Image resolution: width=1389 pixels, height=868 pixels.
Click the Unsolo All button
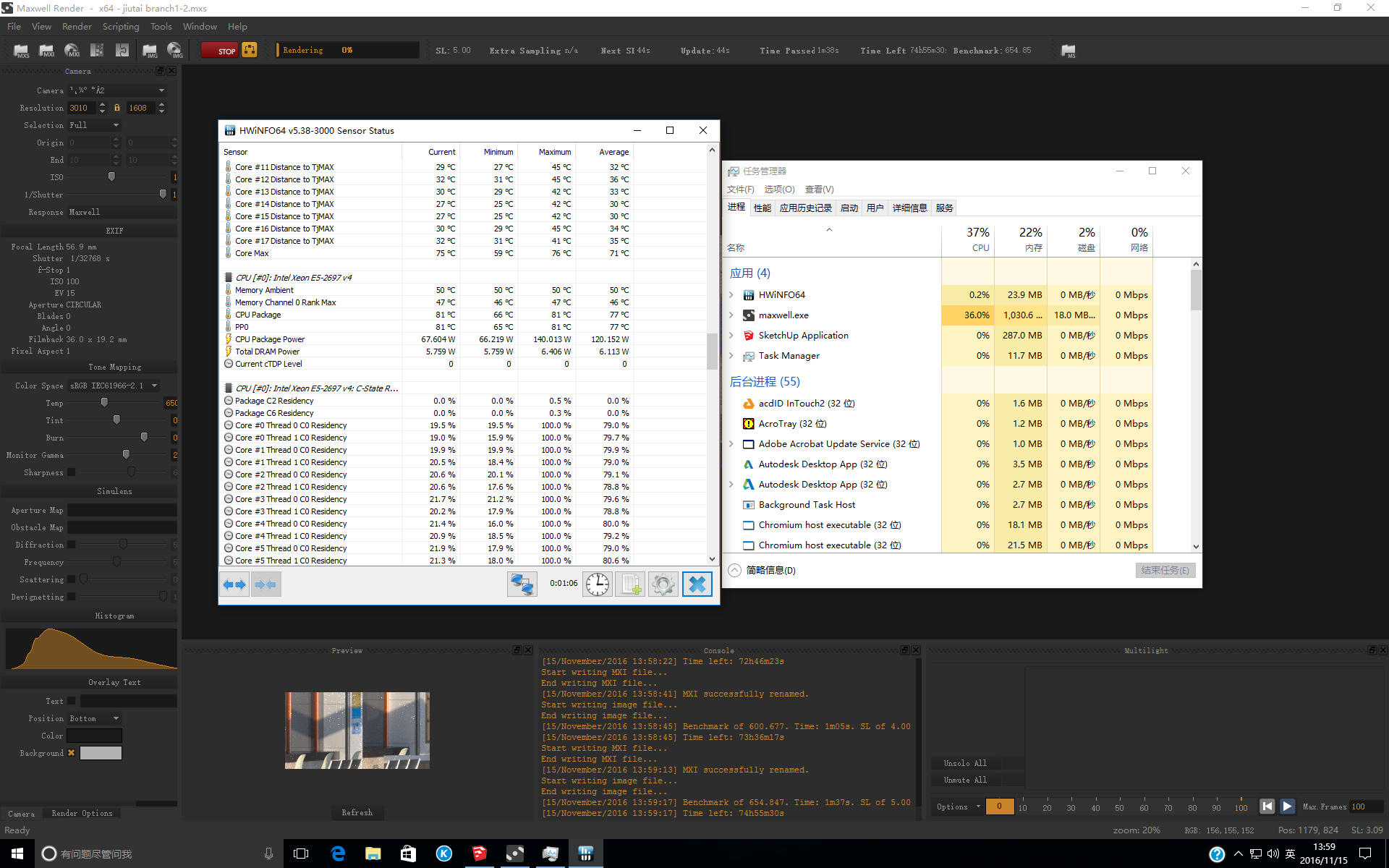coord(964,763)
